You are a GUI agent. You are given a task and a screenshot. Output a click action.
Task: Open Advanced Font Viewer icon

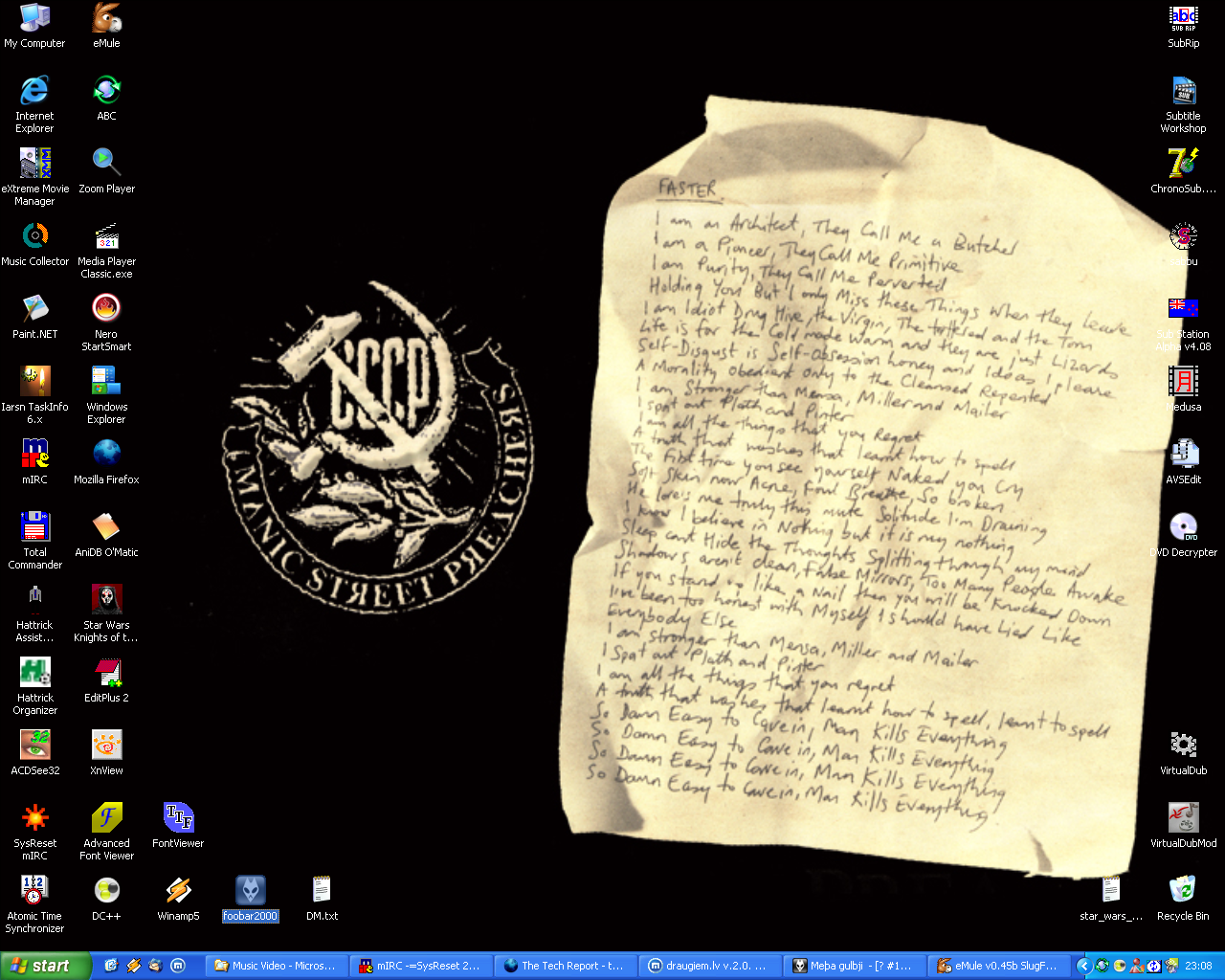[x=106, y=832]
